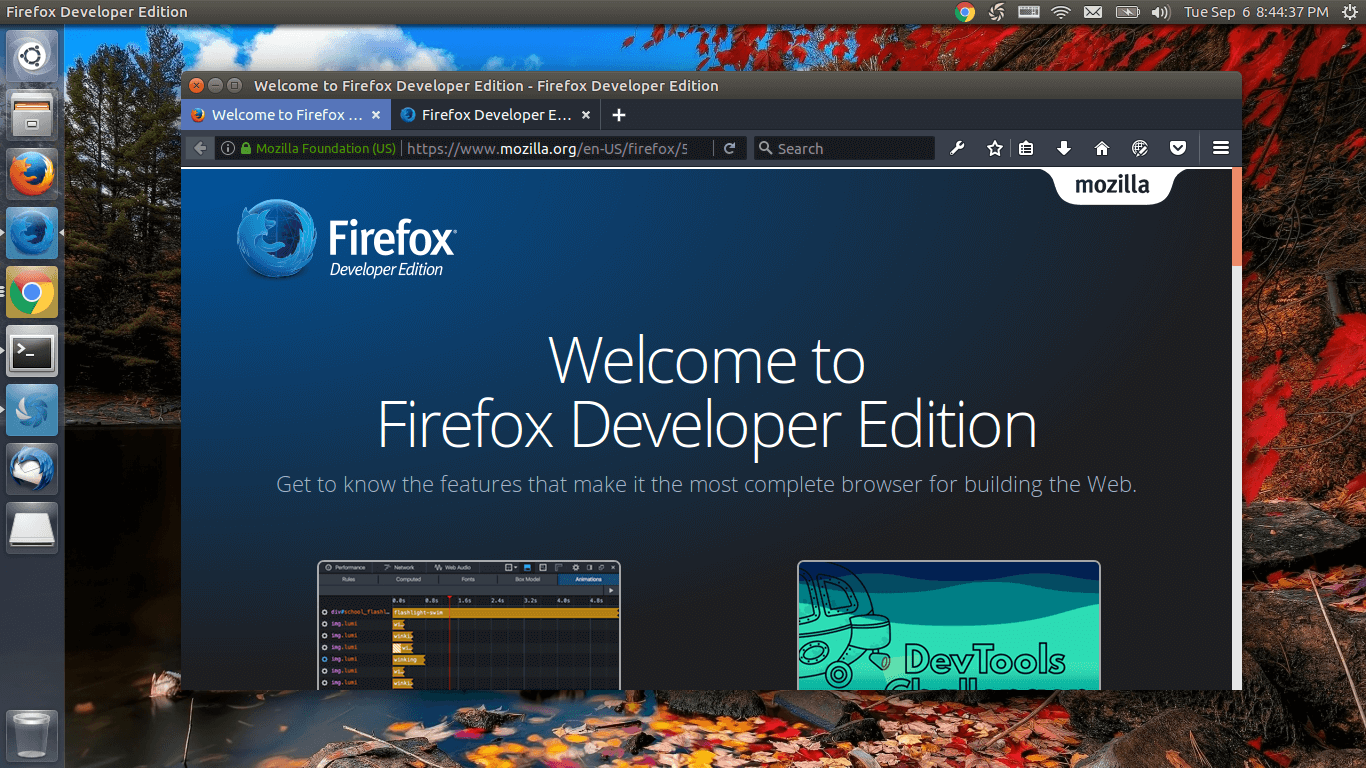Open the WebIDE globe-and-pencil icon

pos(1139,148)
